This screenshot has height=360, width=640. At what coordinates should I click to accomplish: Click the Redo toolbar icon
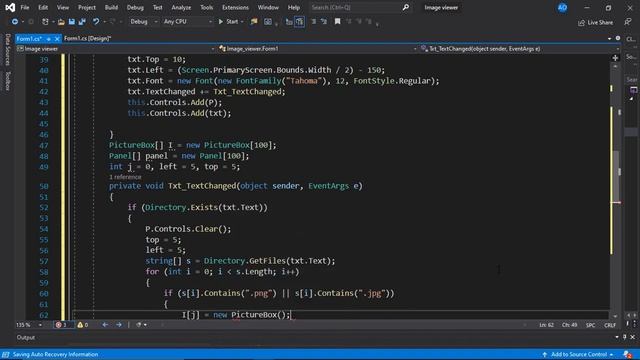(x=113, y=22)
